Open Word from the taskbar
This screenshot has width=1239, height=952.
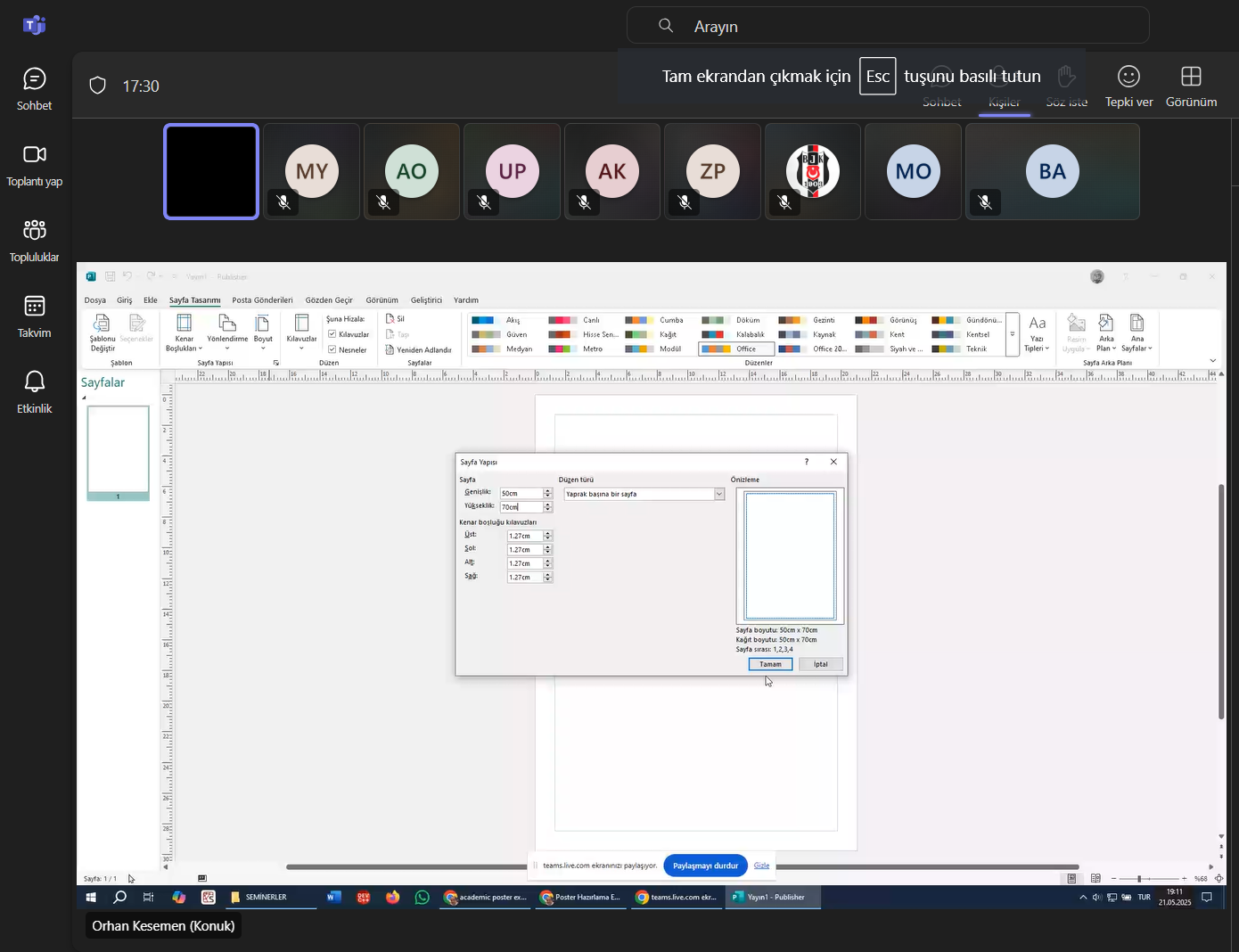tap(333, 898)
